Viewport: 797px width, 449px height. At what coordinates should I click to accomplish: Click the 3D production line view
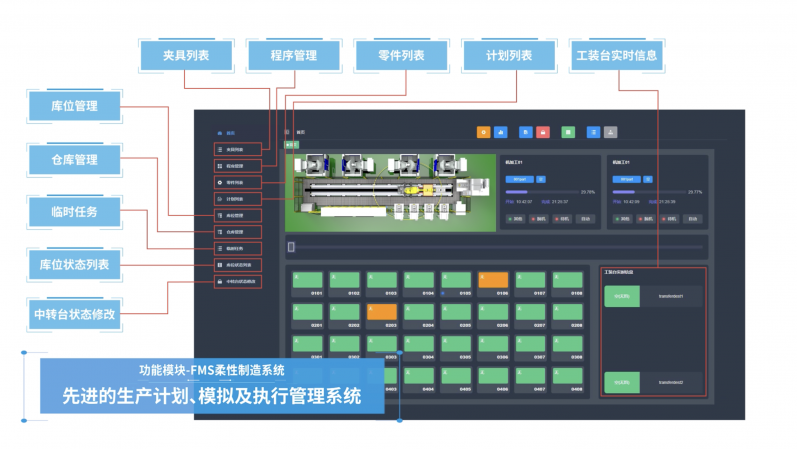[x=390, y=185]
